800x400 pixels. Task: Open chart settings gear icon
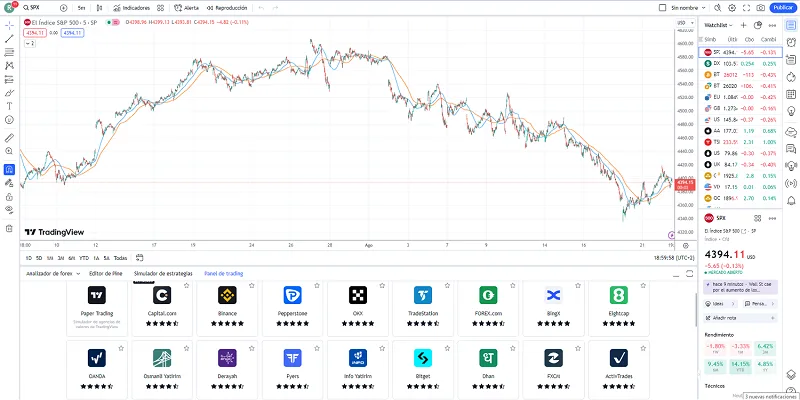(x=732, y=8)
